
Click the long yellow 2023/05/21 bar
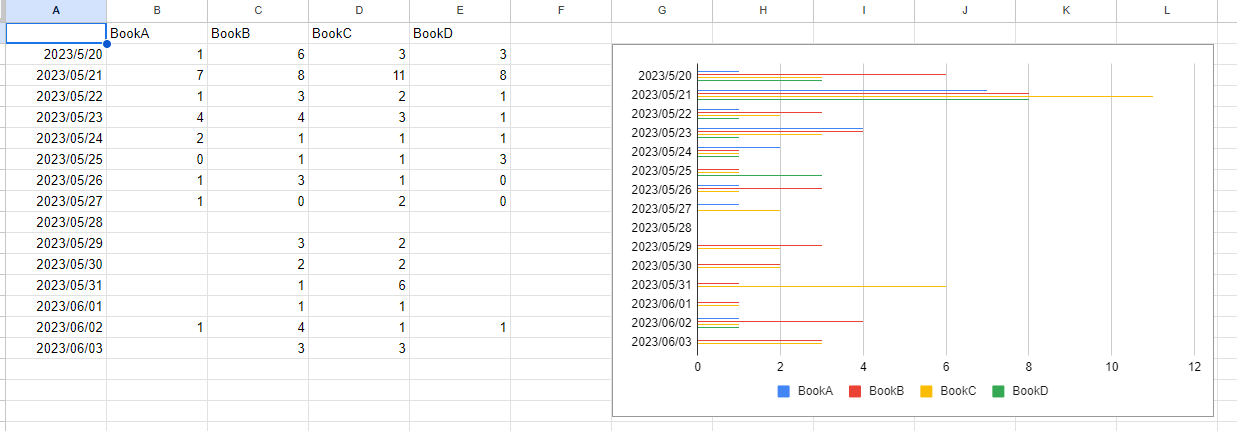click(x=925, y=96)
